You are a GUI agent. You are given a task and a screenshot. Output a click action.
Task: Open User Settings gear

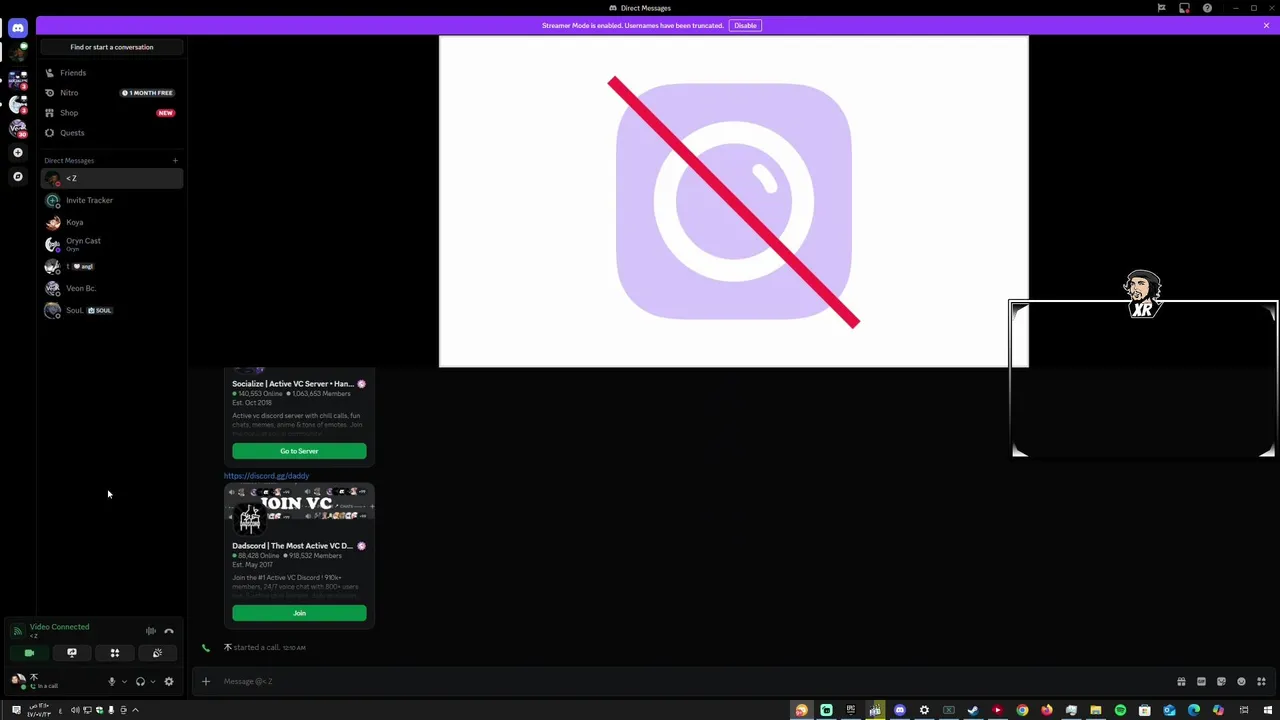(x=169, y=682)
